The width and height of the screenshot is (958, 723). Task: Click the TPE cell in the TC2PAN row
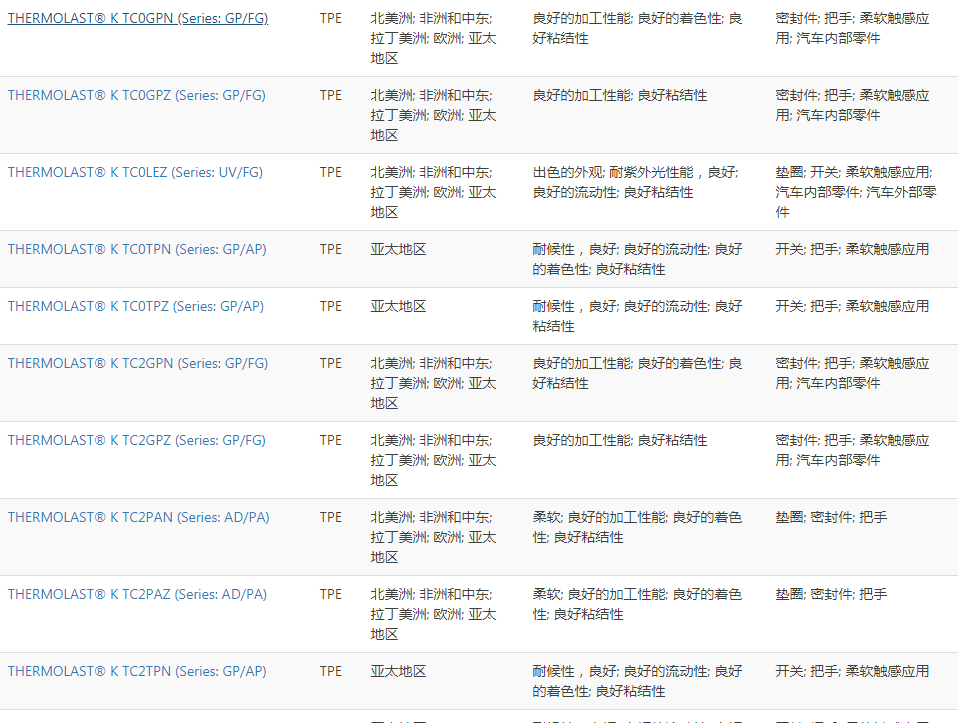331,517
